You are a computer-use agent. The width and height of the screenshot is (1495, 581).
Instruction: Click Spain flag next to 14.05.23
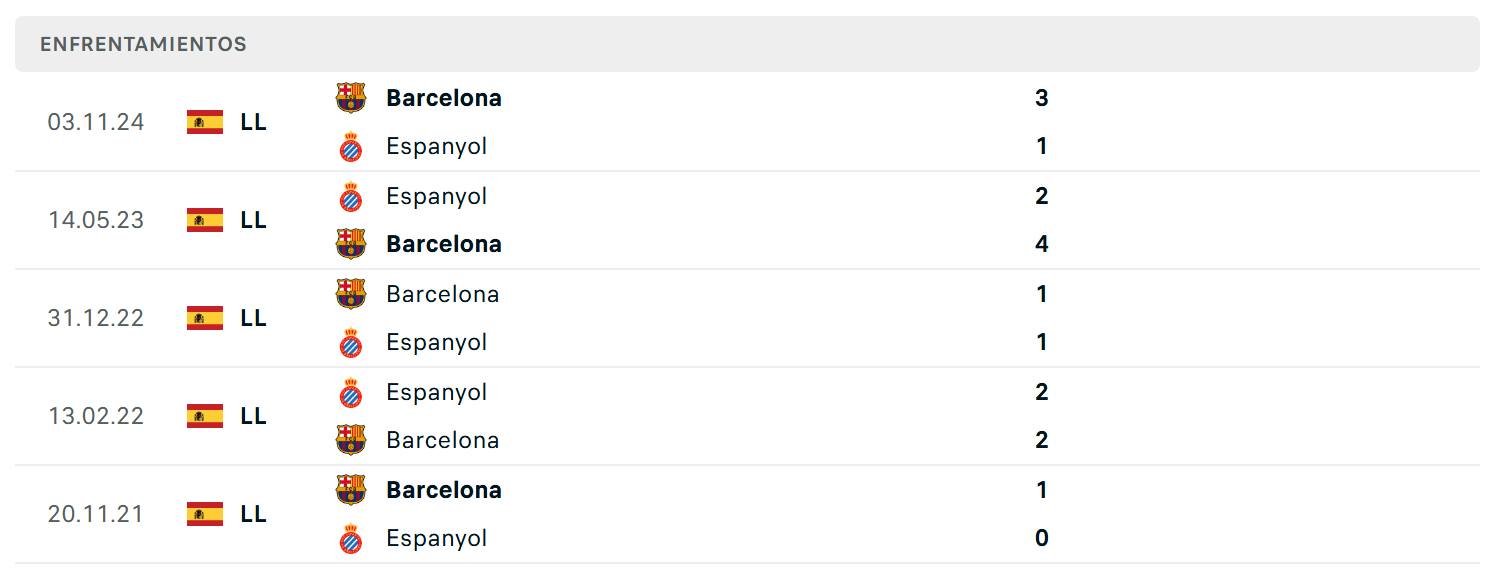(205, 220)
